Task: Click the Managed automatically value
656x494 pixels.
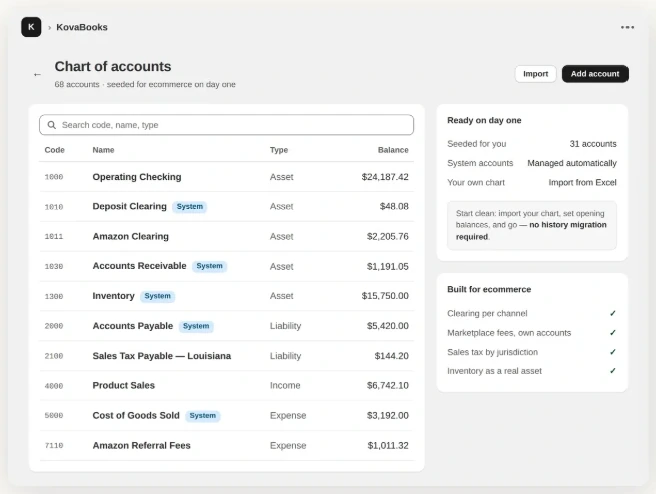Action: point(571,163)
